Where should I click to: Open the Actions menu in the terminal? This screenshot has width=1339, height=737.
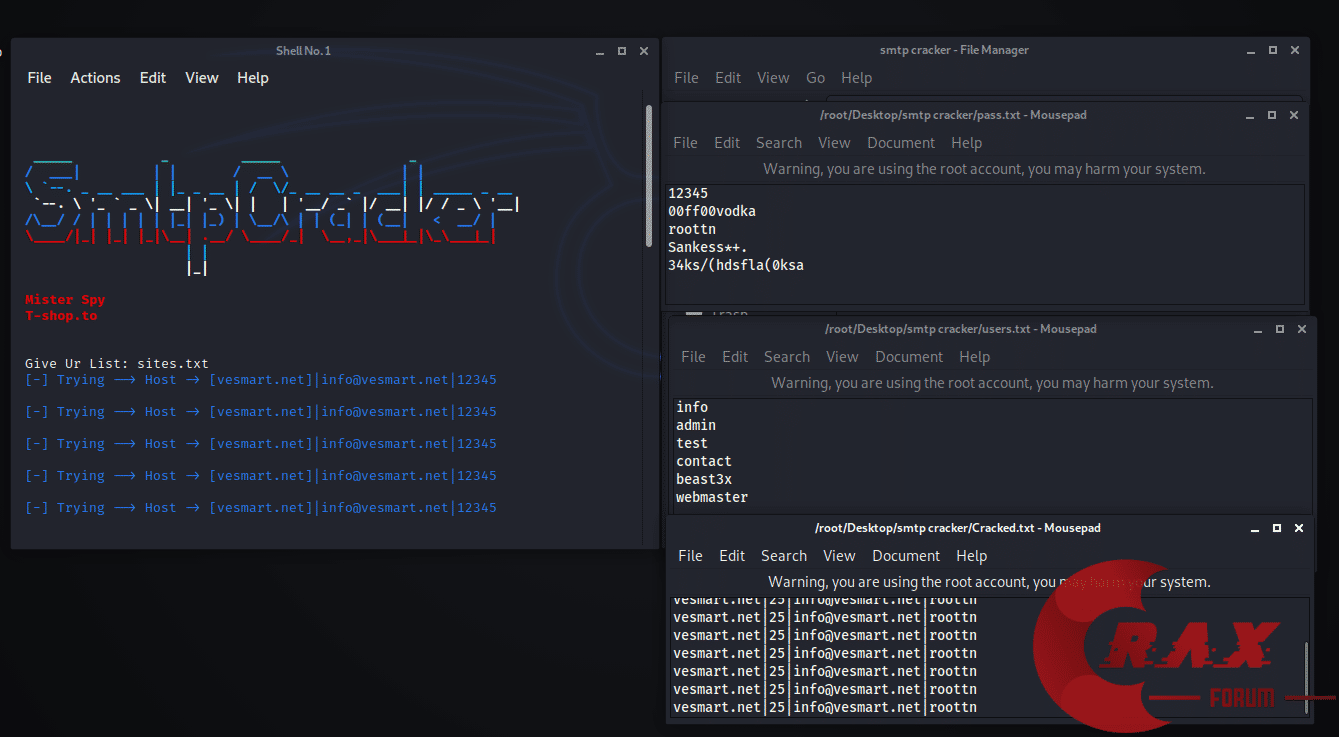(95, 78)
